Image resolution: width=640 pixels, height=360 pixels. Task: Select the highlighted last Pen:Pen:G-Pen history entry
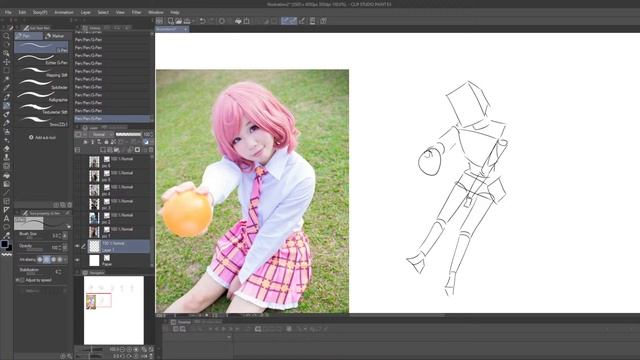click(x=112, y=118)
